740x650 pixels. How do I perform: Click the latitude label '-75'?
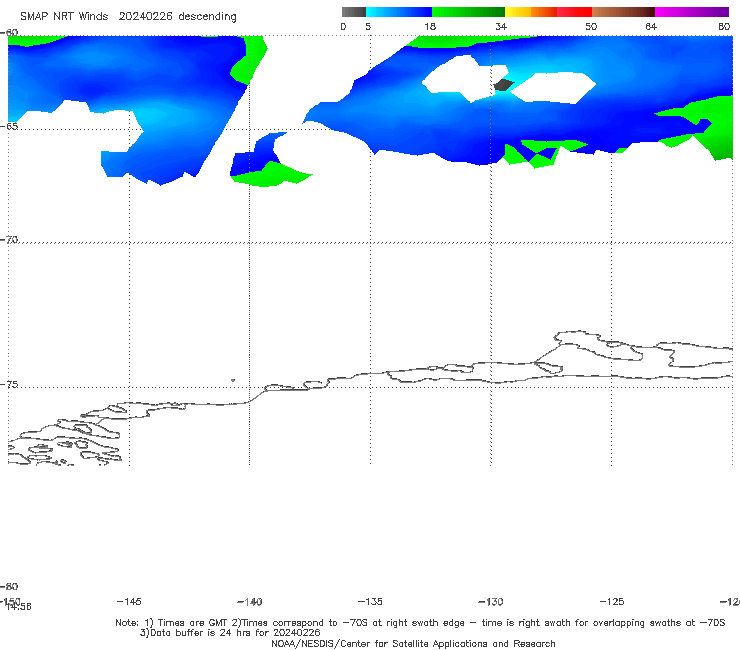click(x=9, y=385)
